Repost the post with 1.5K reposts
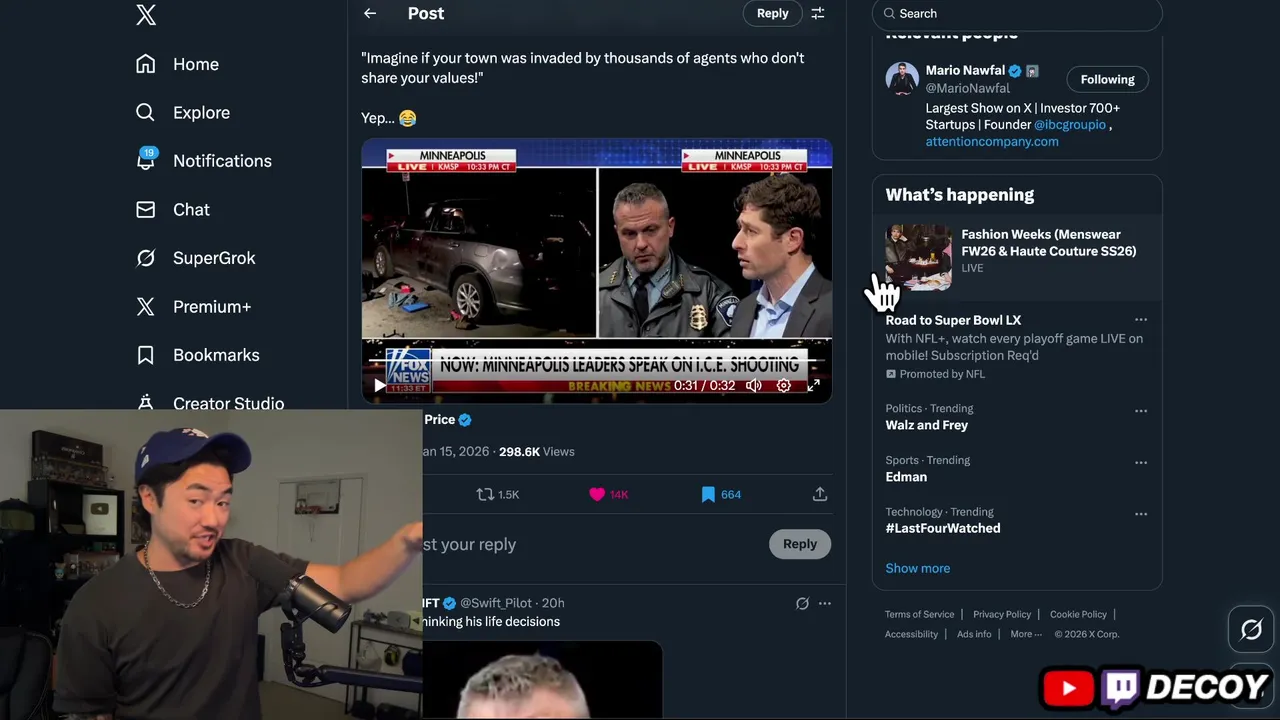 point(497,494)
